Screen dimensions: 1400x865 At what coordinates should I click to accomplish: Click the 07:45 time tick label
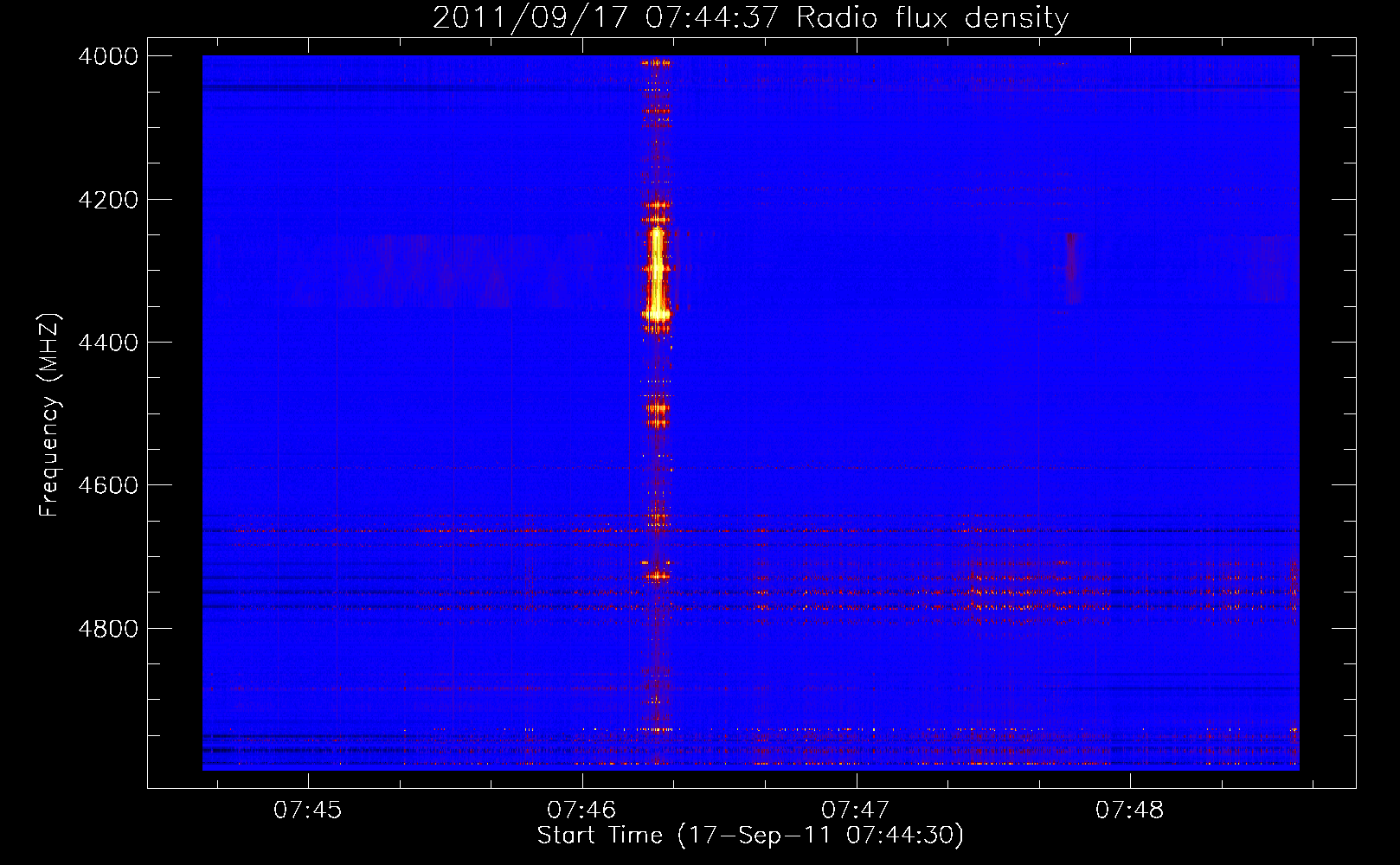(308, 811)
